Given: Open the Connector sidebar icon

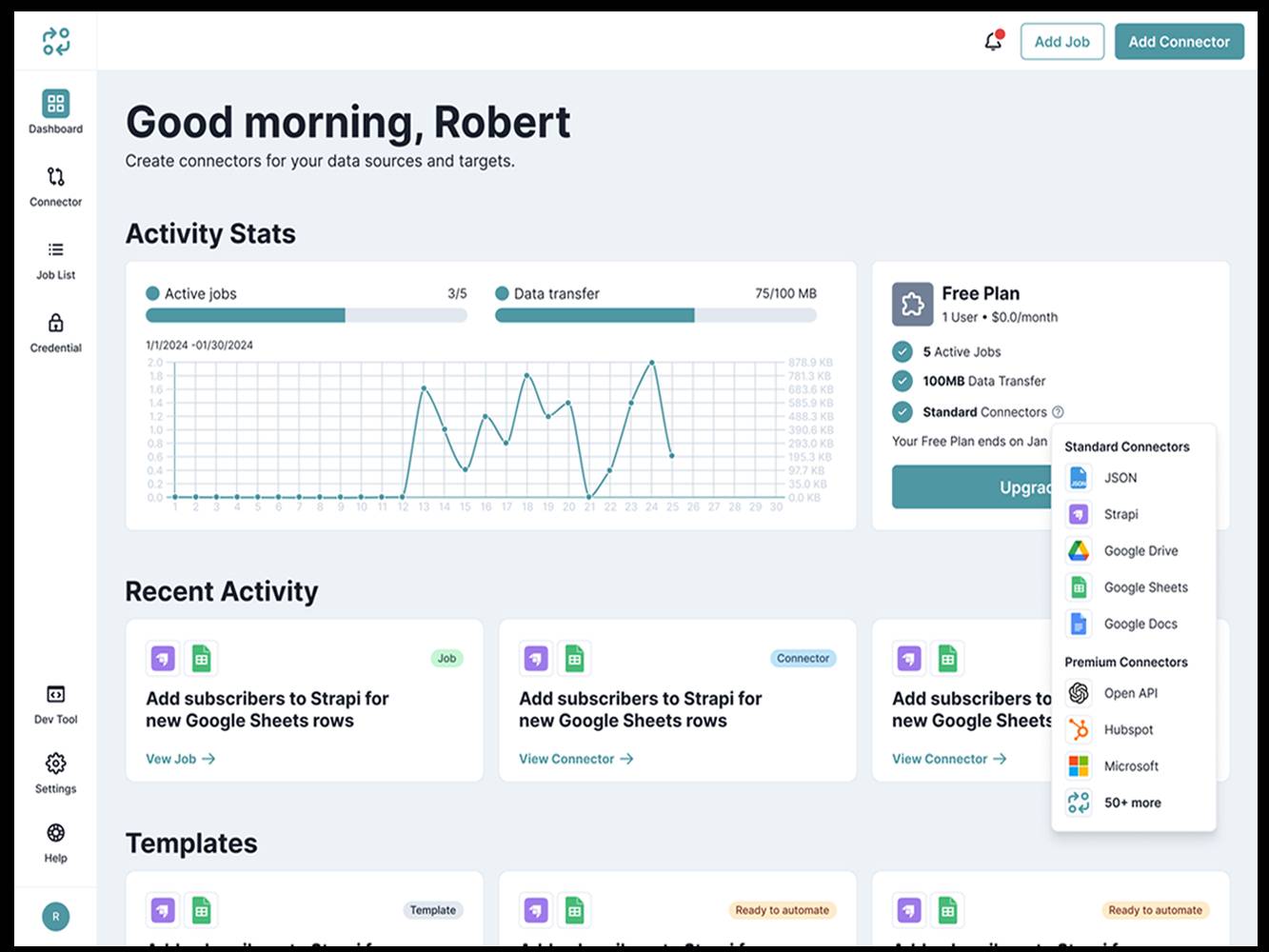Looking at the screenshot, I should pyautogui.click(x=56, y=177).
